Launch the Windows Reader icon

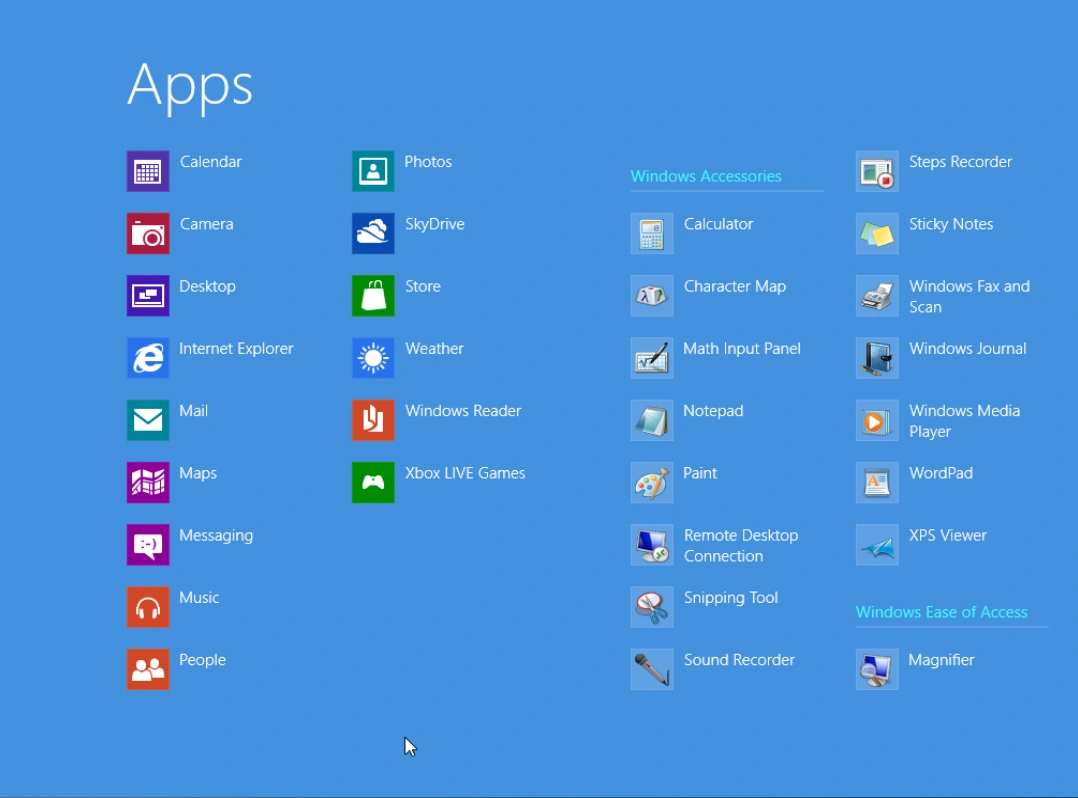(373, 420)
